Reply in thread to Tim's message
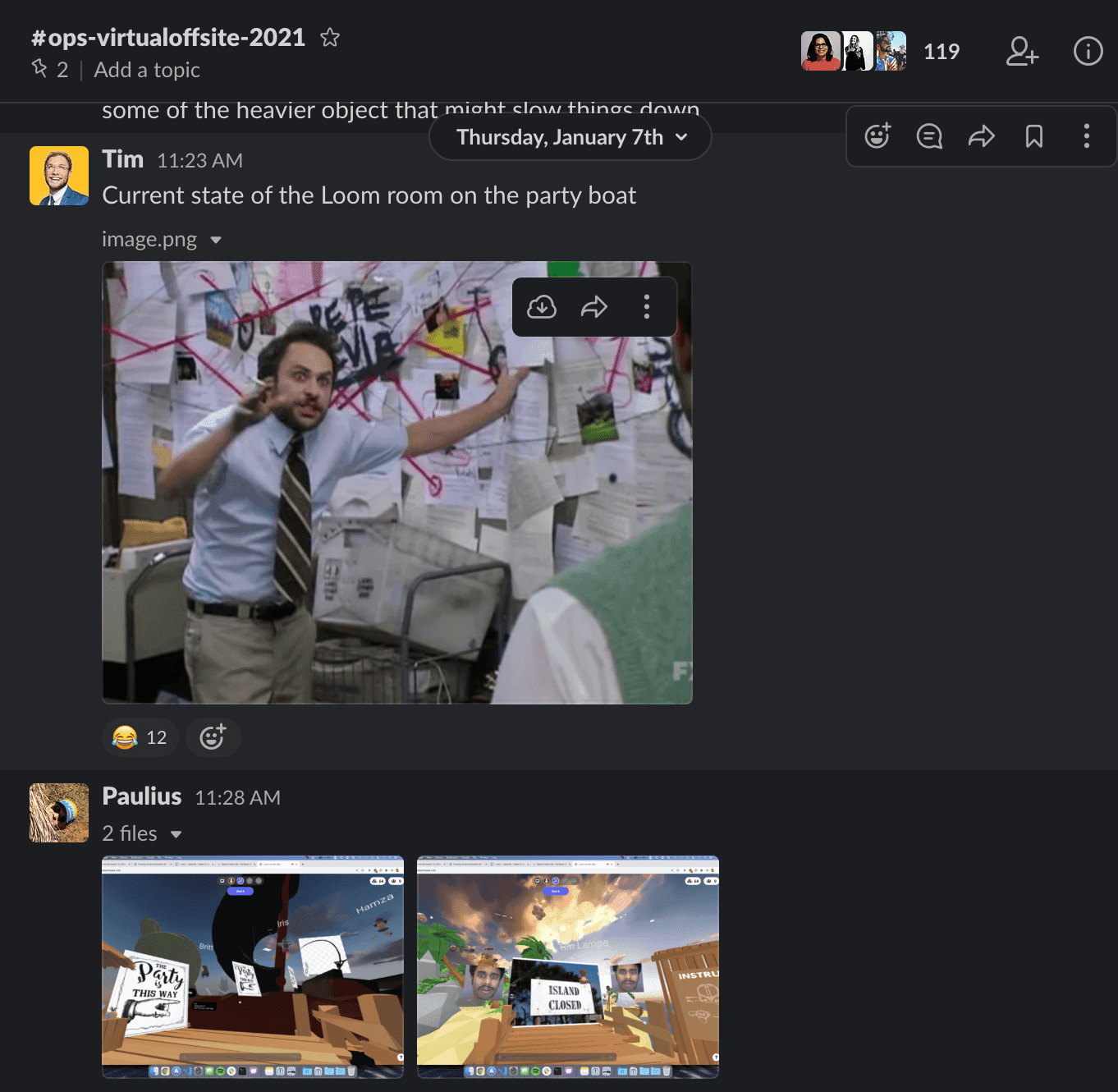1118x1092 pixels. point(929,136)
